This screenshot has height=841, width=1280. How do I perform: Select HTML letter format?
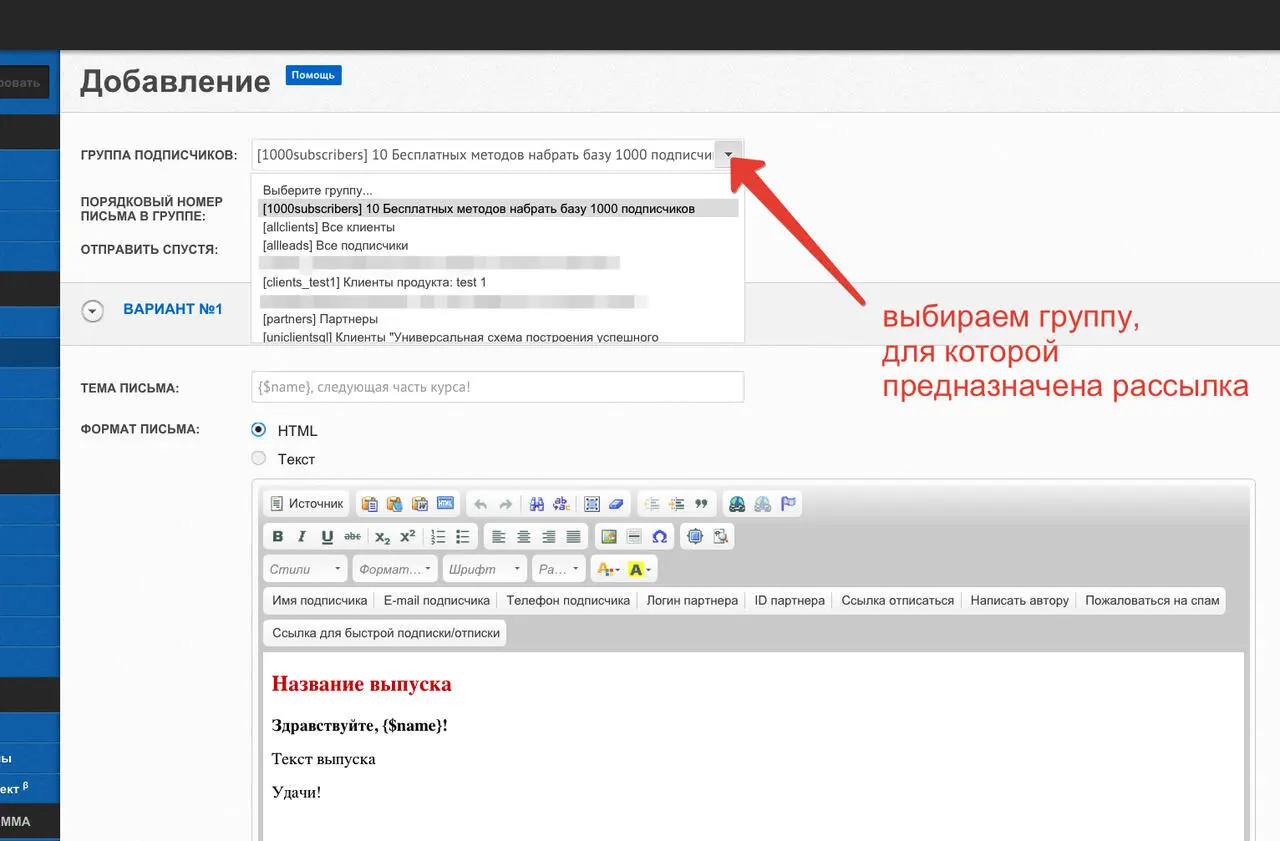point(259,430)
